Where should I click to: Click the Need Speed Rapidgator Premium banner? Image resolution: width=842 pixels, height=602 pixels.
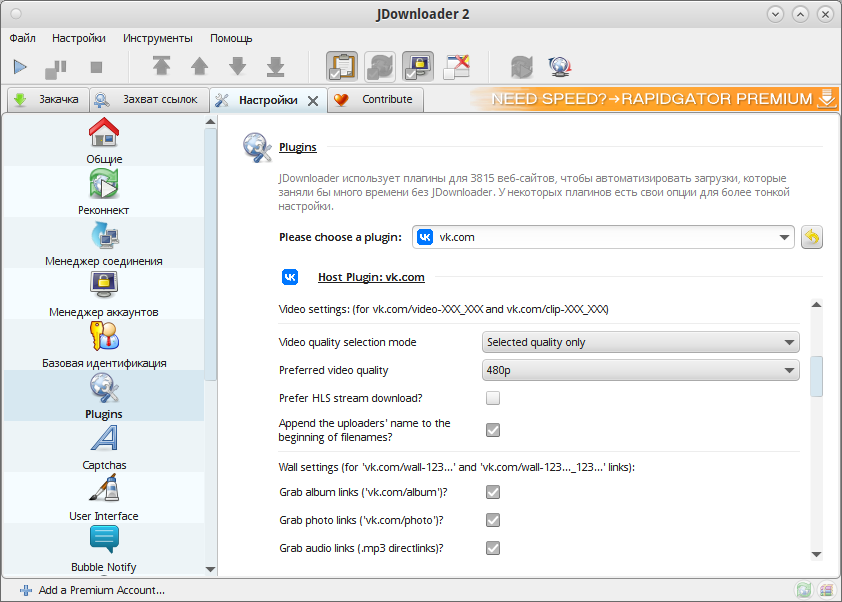(x=654, y=99)
